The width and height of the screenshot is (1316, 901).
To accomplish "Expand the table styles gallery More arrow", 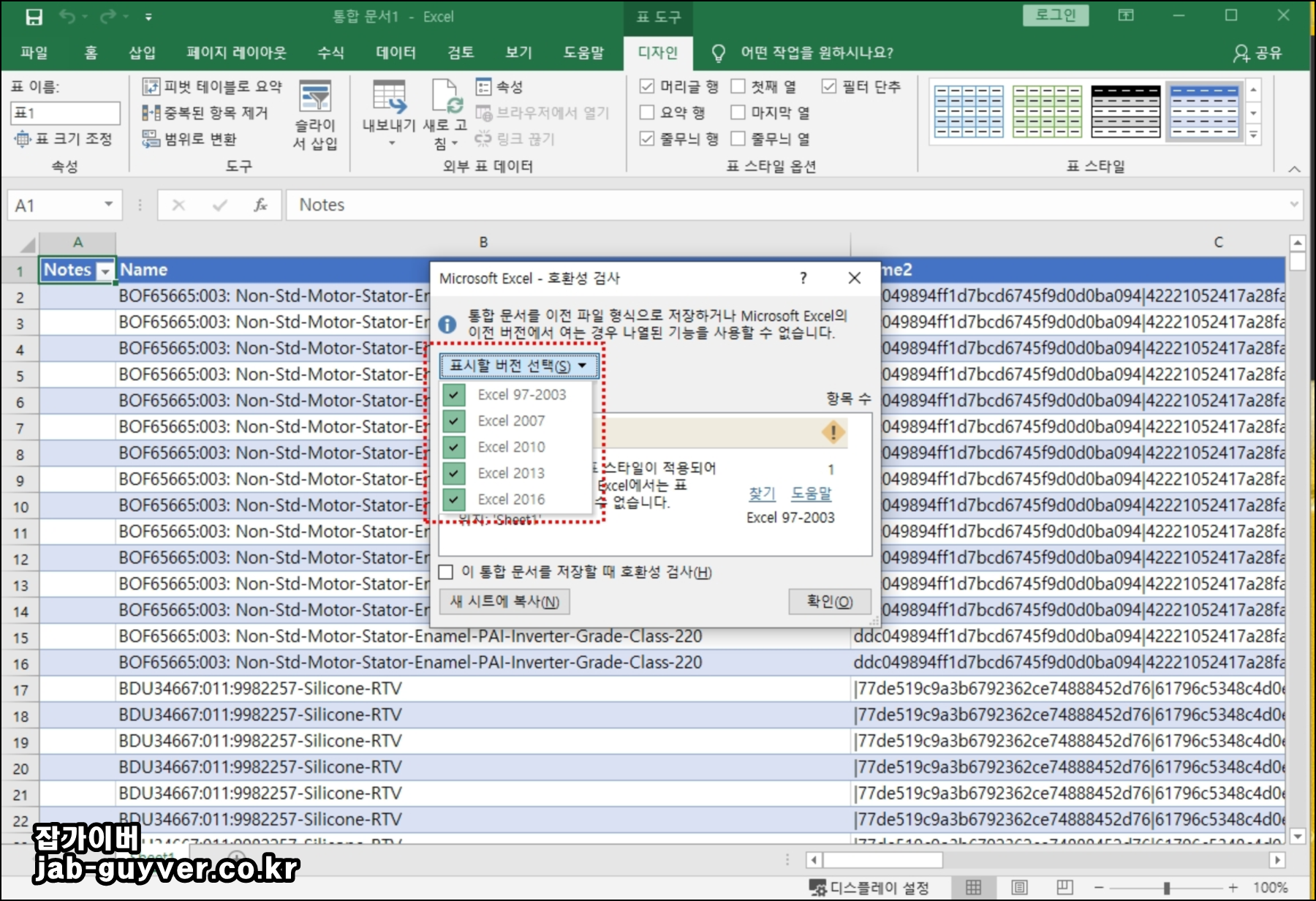I will tap(1255, 135).
